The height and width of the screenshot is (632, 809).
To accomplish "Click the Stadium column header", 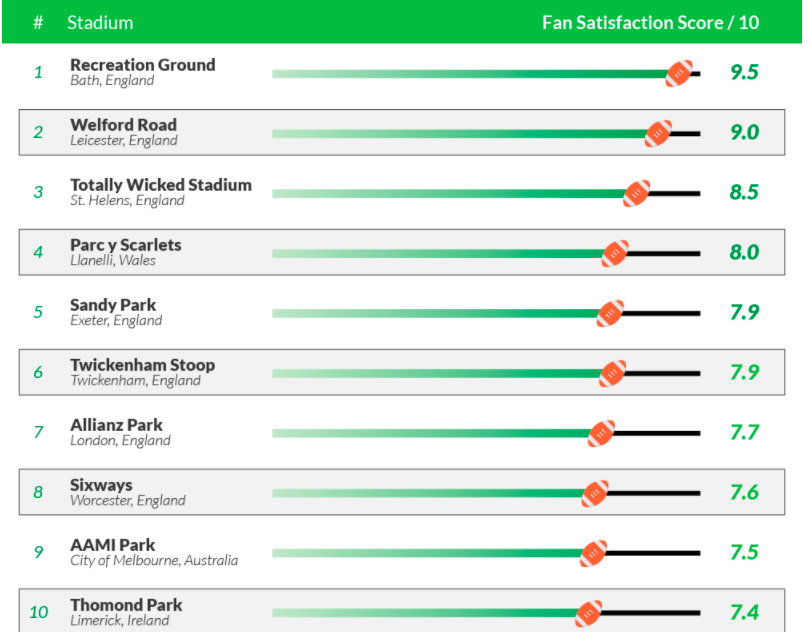I will pyautogui.click(x=100, y=23).
